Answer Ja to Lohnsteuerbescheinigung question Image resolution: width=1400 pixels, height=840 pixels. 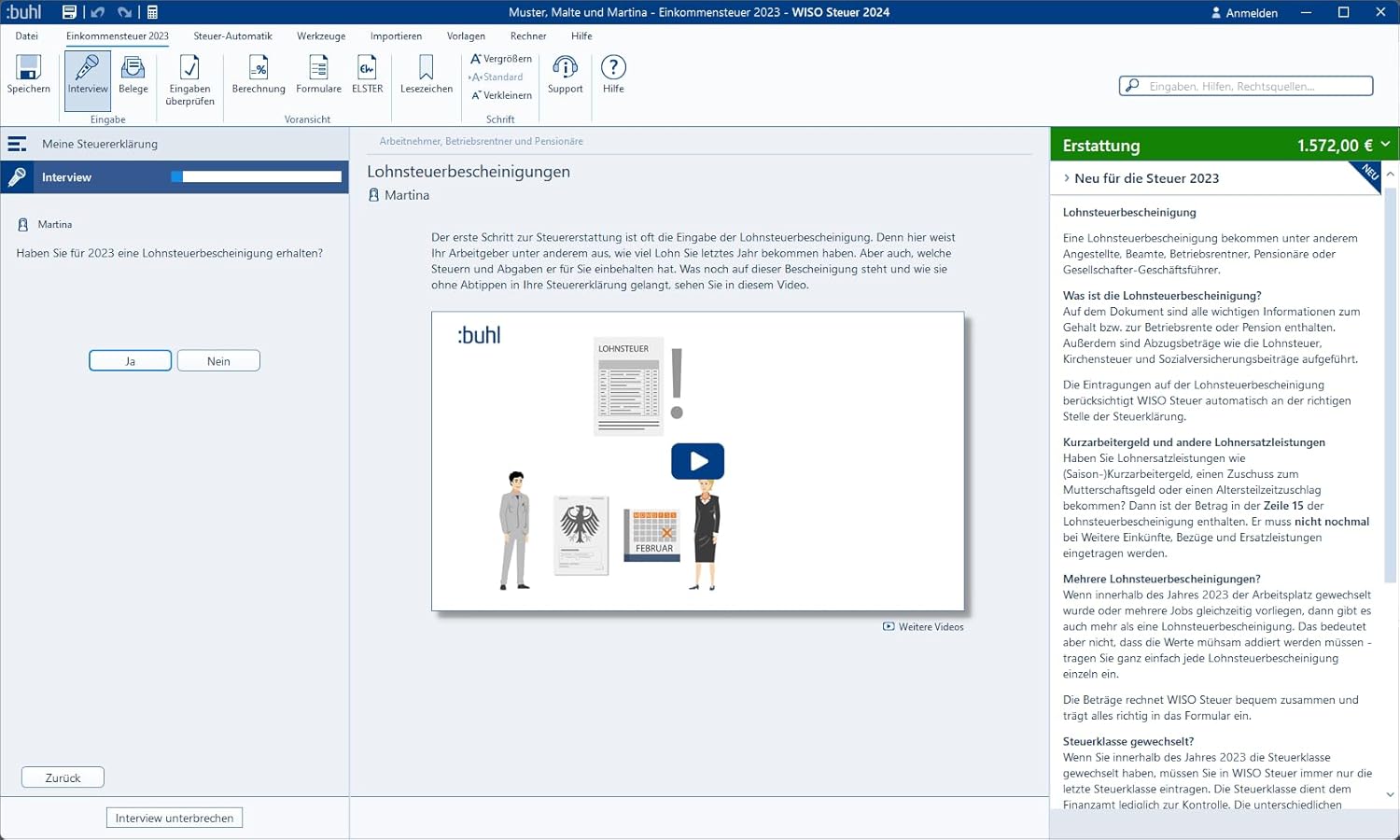(130, 361)
